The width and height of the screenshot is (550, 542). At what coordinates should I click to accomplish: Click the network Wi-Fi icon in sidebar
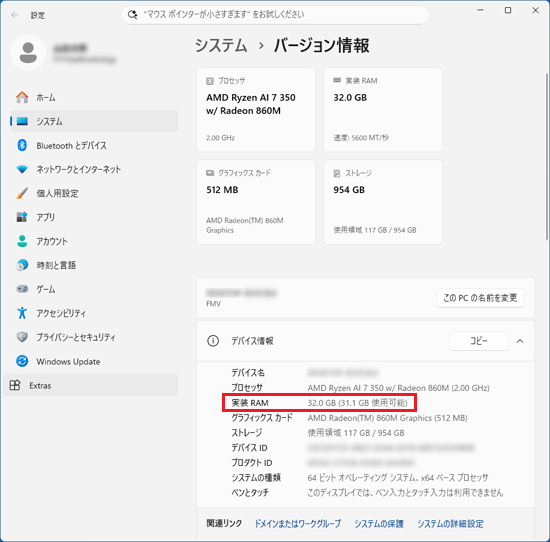pyautogui.click(x=22, y=169)
